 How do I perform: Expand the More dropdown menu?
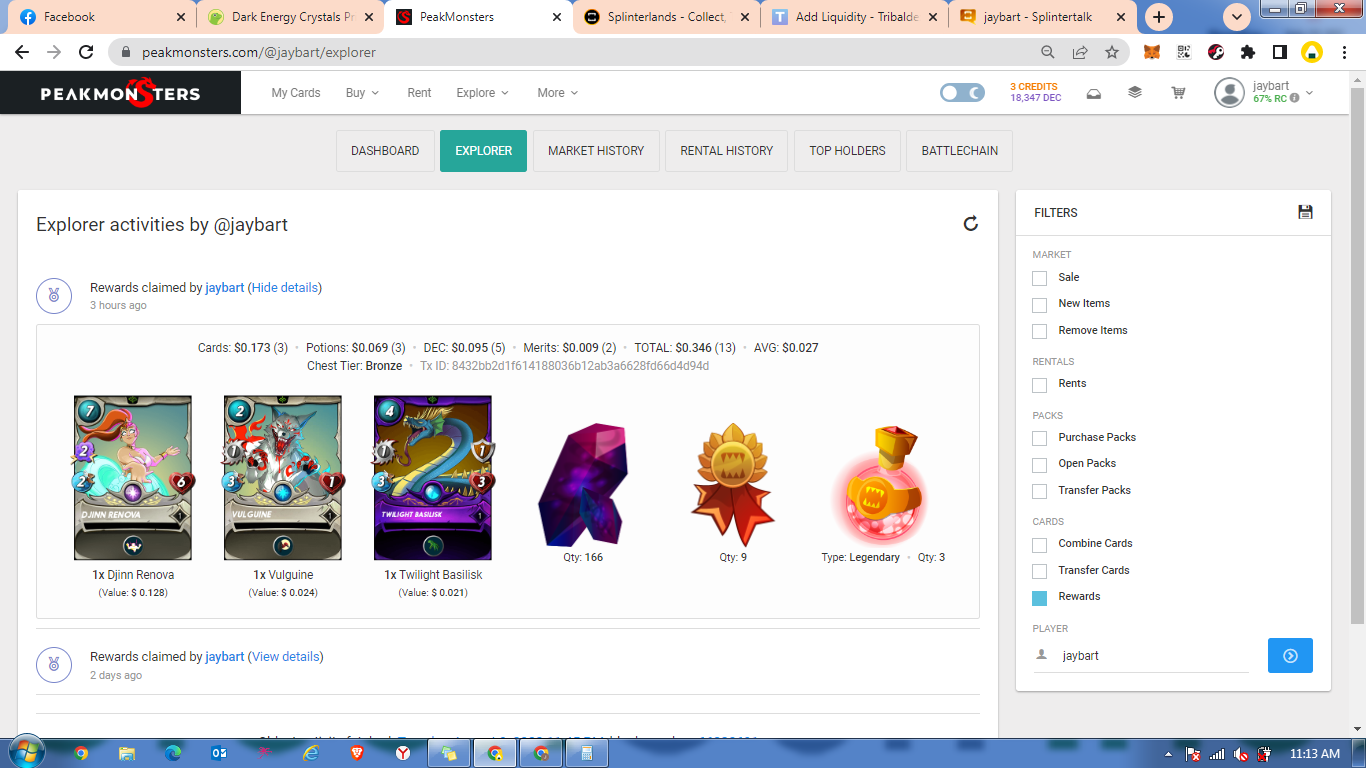tap(557, 93)
